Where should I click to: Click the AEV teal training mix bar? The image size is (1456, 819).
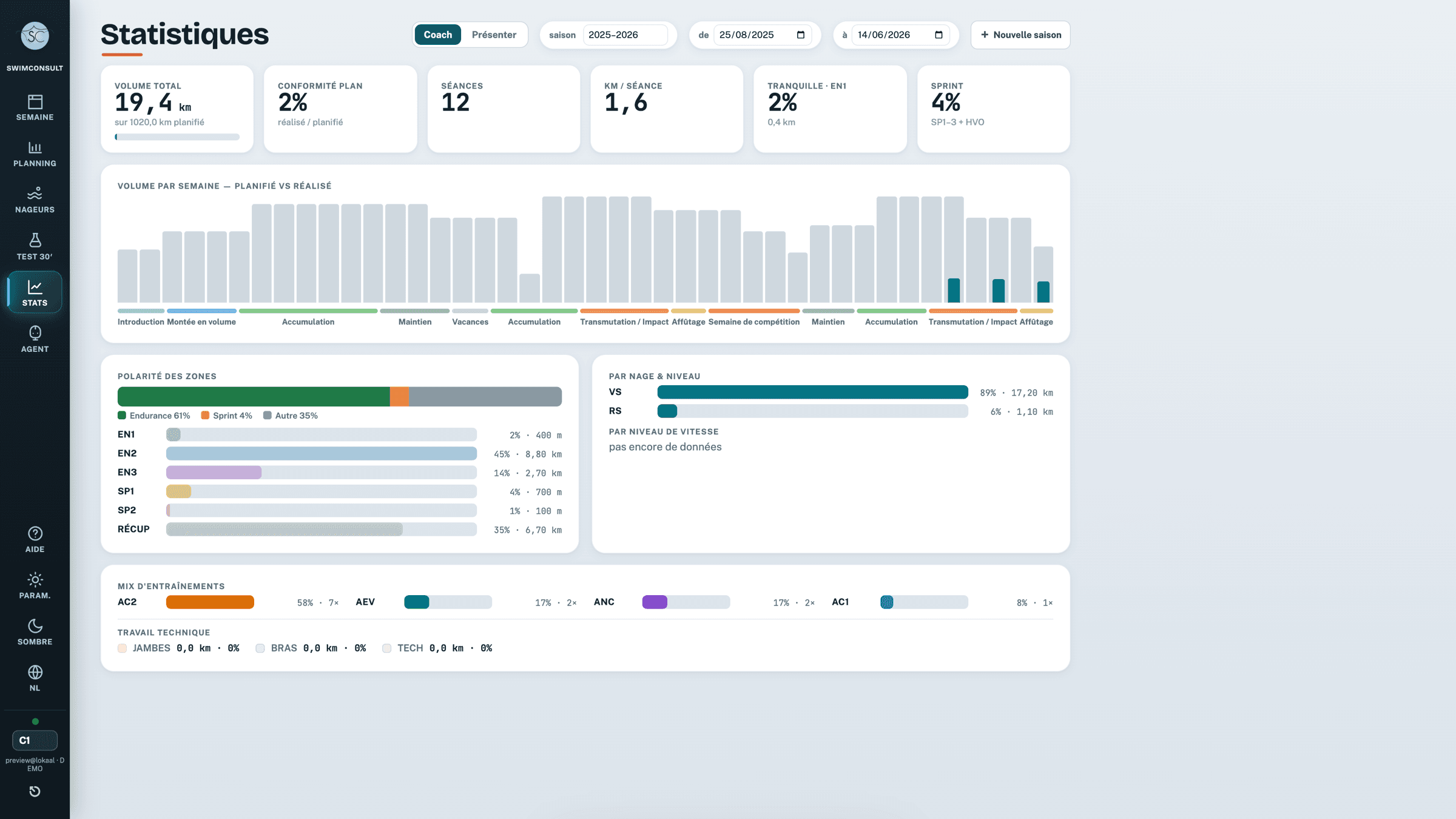448,602
